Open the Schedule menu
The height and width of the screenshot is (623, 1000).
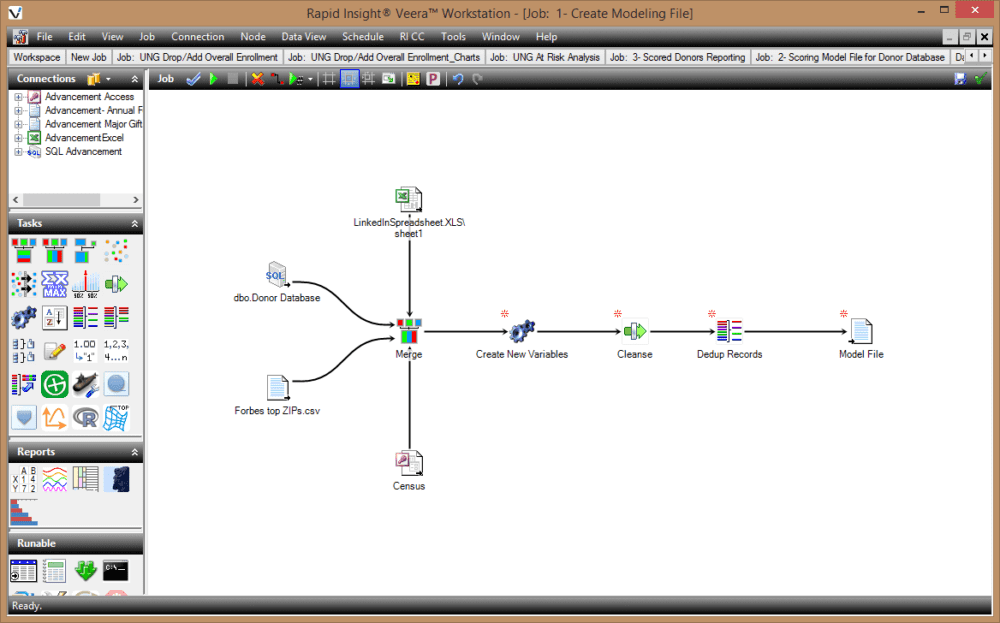click(x=362, y=37)
